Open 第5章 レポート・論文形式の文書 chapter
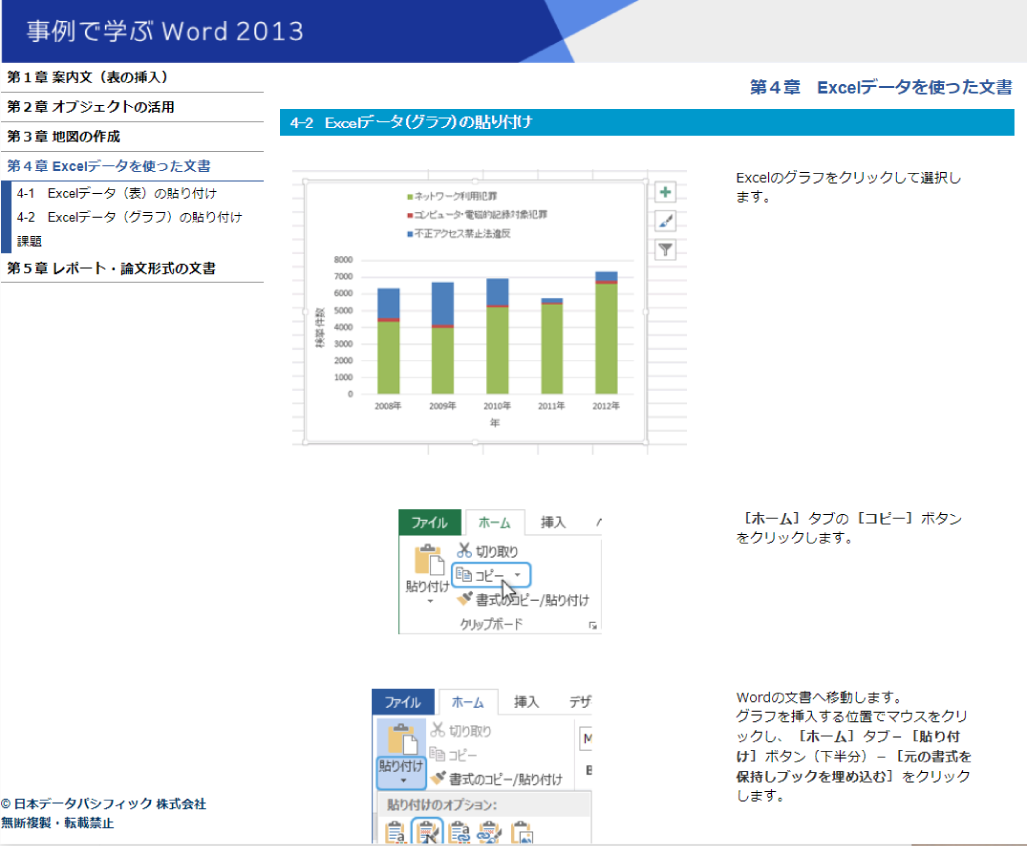 tap(132, 268)
